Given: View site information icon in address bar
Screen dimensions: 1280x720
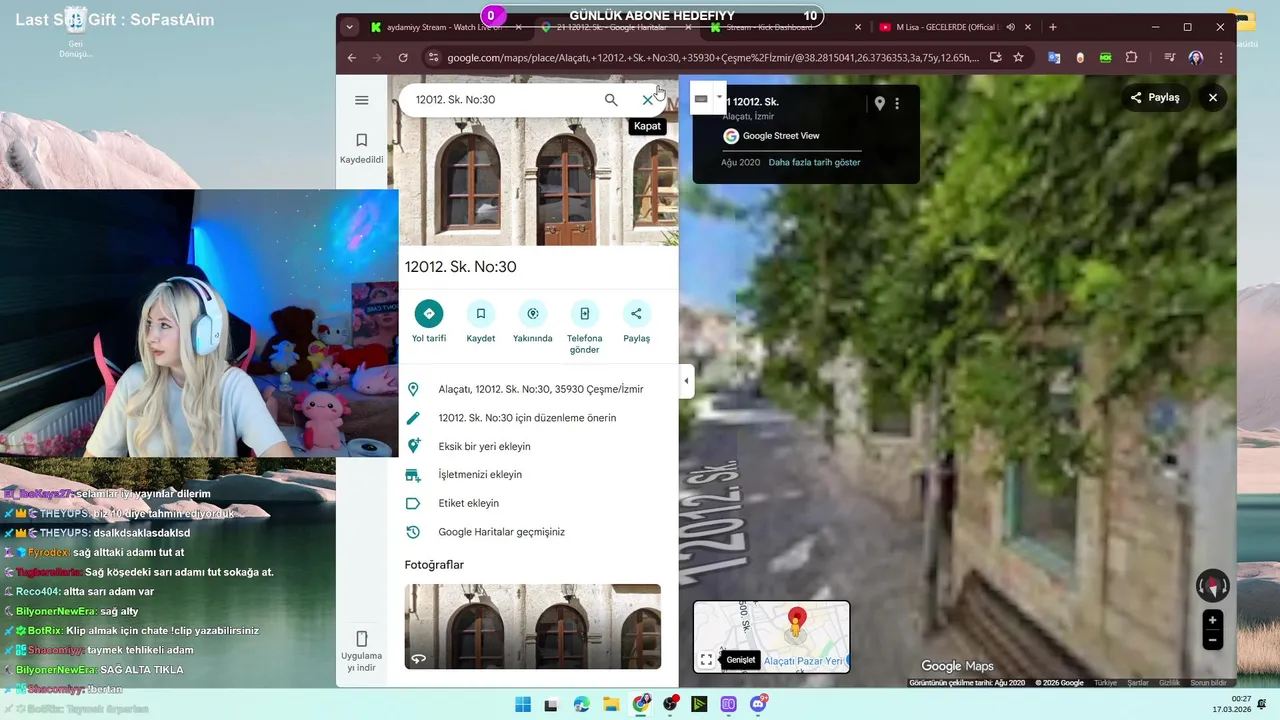Looking at the screenshot, I should click(x=433, y=58).
